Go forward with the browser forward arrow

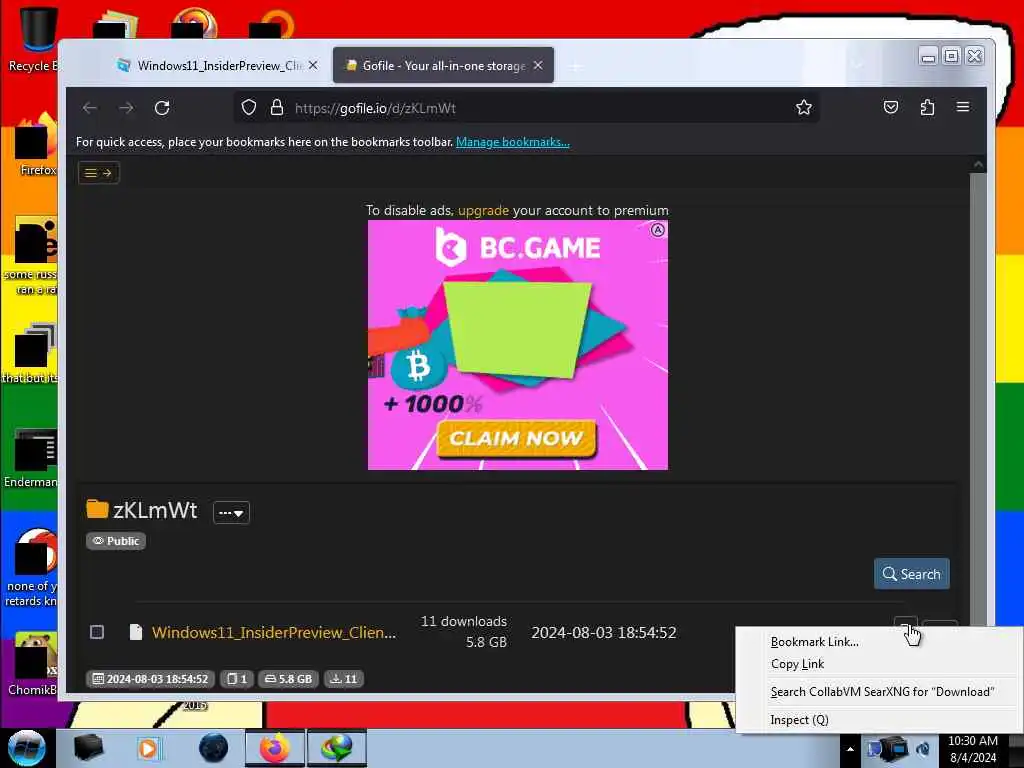[126, 108]
